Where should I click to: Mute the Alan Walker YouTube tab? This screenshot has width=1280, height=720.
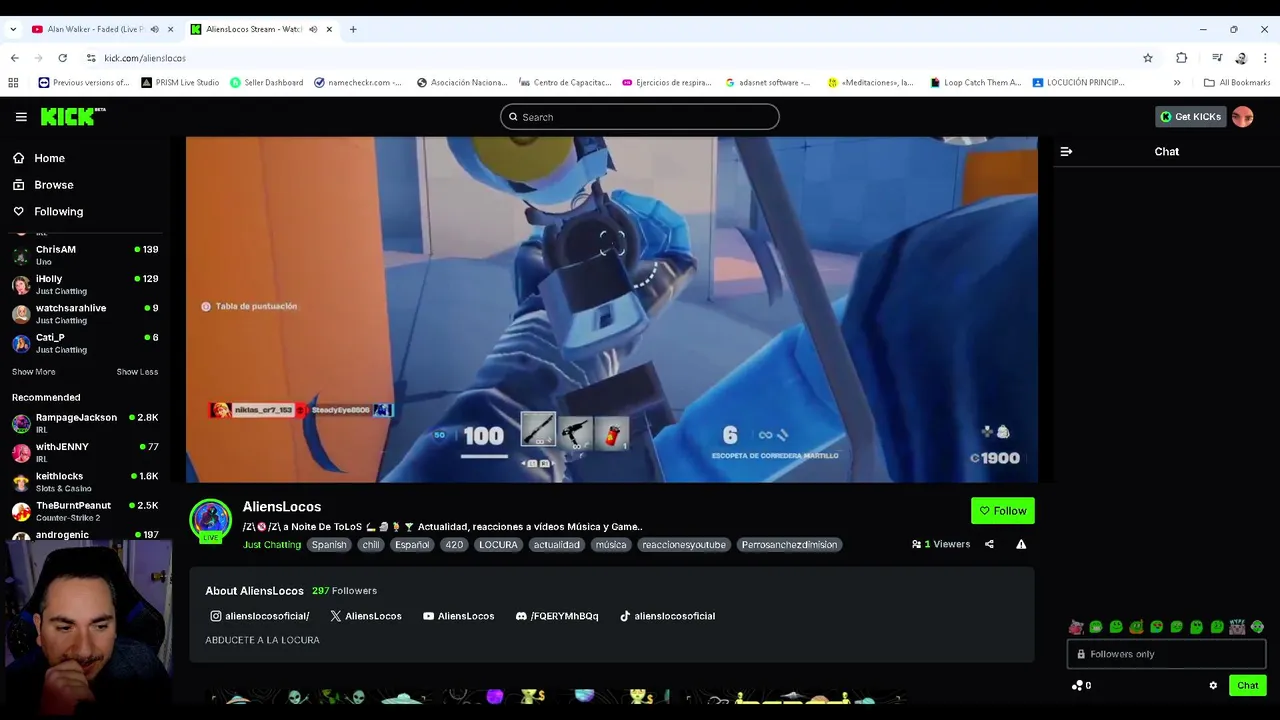coord(154,29)
